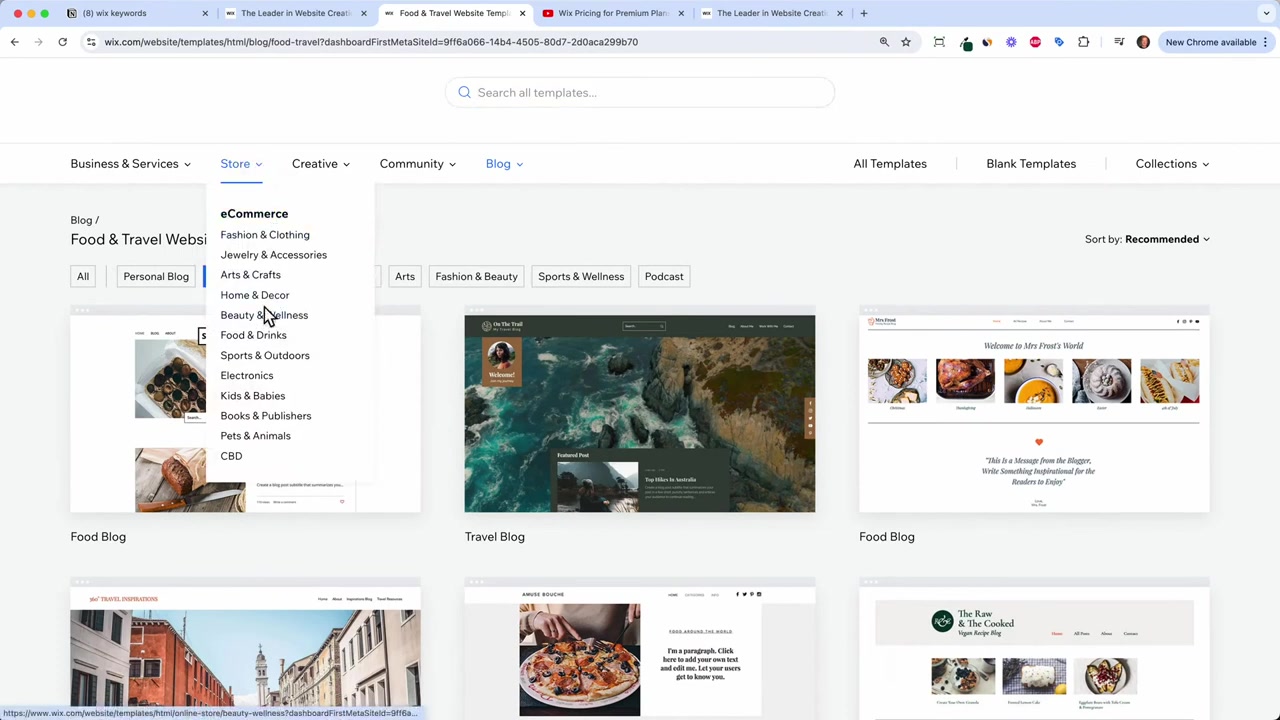Select Jewelry & Accessories menu item
The height and width of the screenshot is (720, 1280).
(x=273, y=255)
